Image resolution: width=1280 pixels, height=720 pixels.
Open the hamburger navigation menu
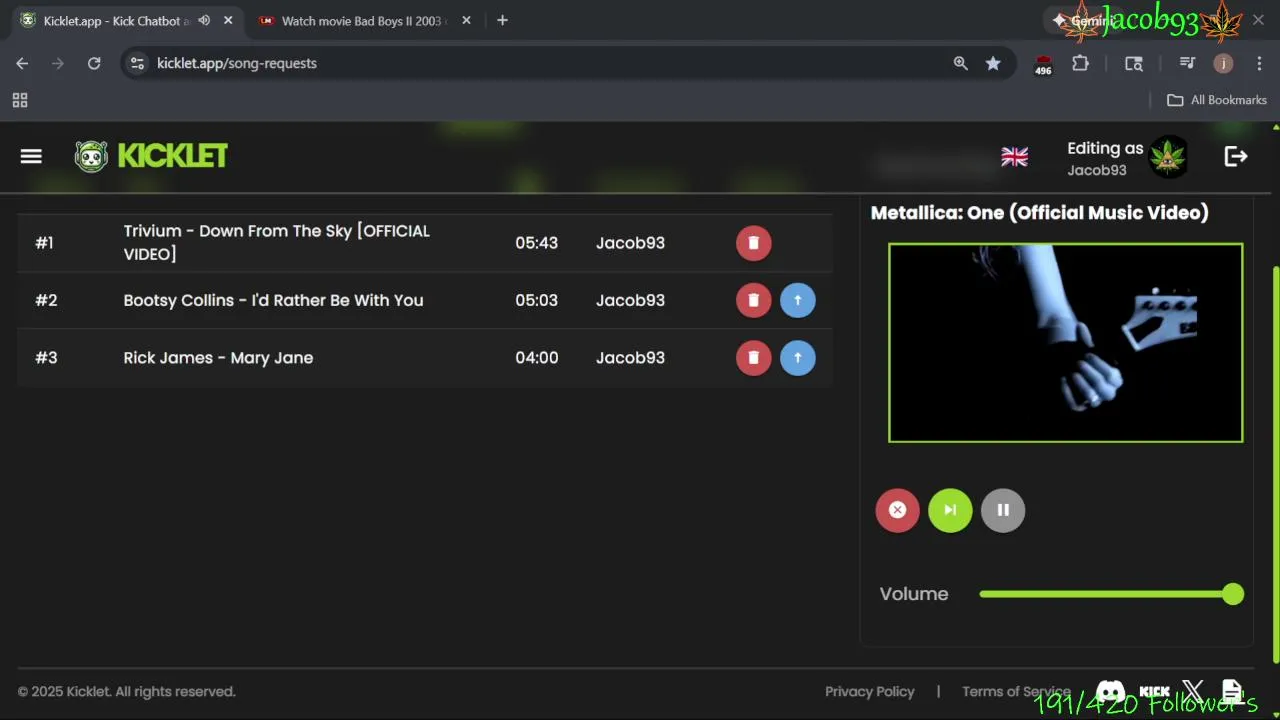click(x=31, y=156)
